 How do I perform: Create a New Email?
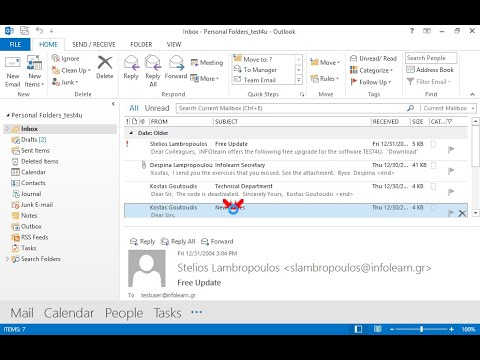pyautogui.click(x=13, y=71)
